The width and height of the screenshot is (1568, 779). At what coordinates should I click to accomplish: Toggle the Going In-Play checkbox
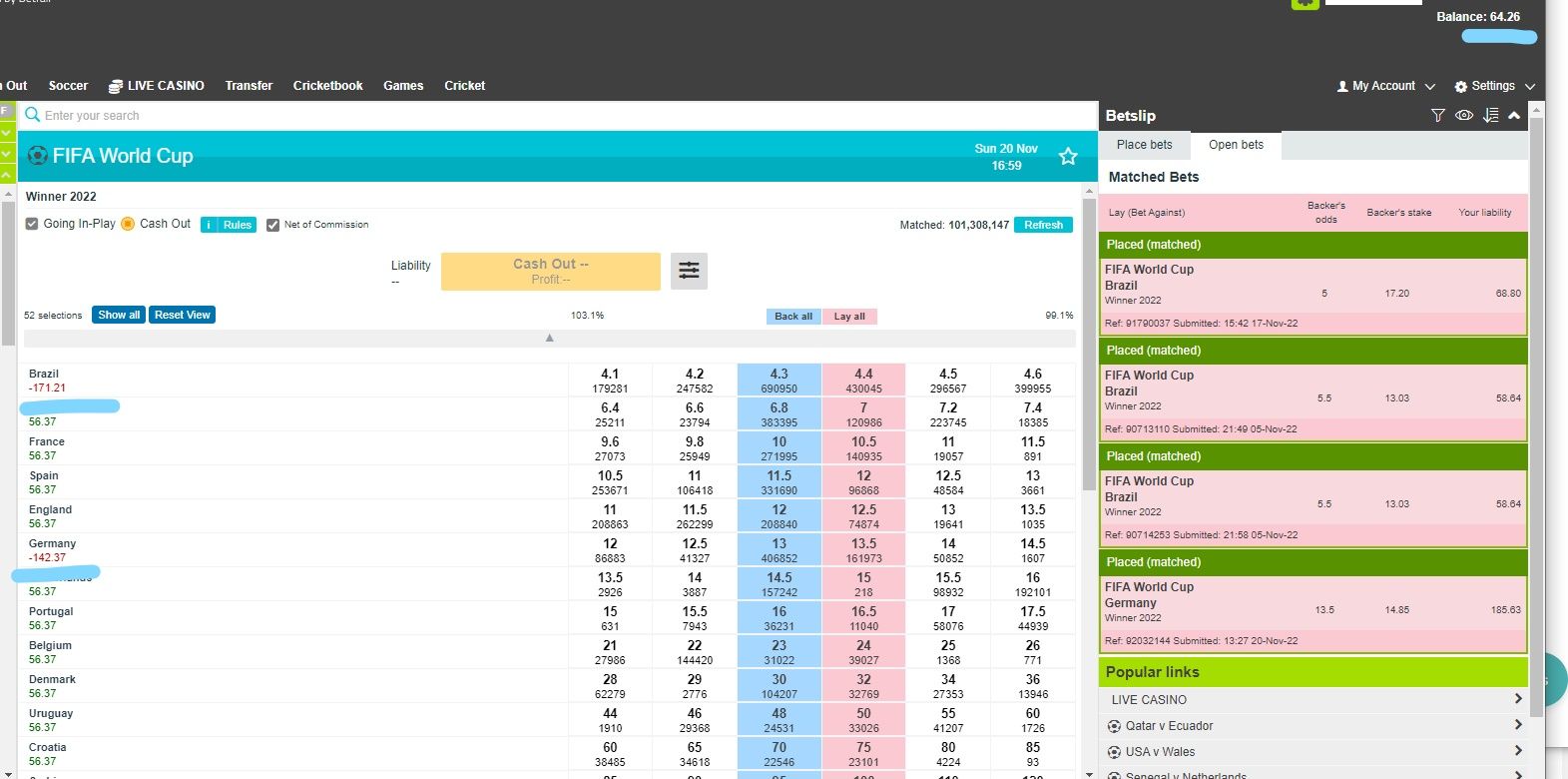pos(32,224)
